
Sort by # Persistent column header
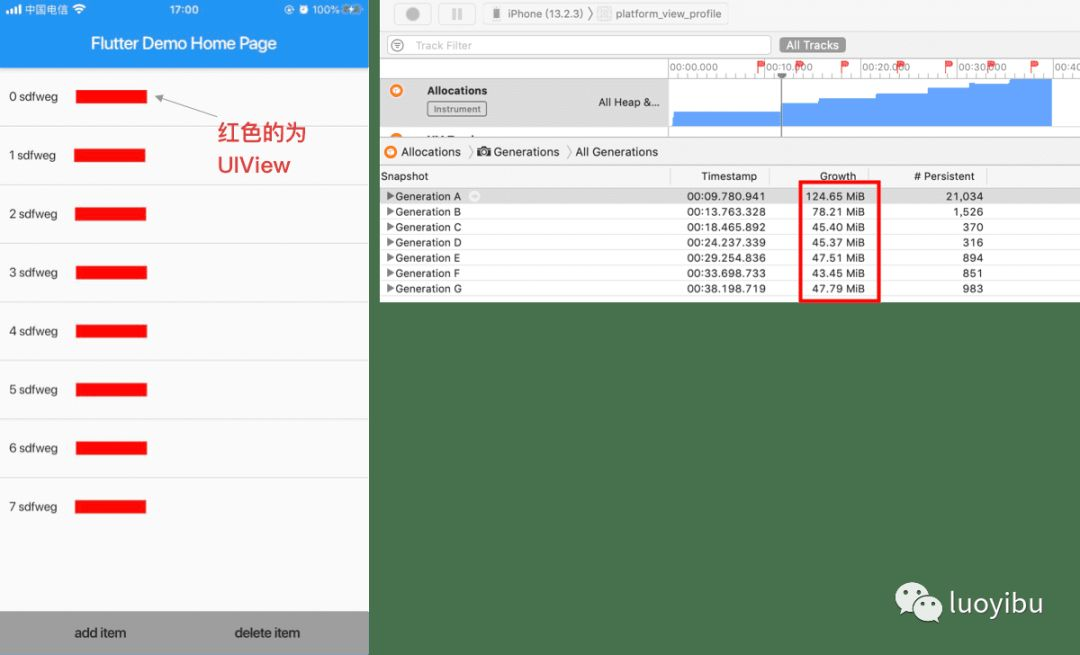coord(944,176)
